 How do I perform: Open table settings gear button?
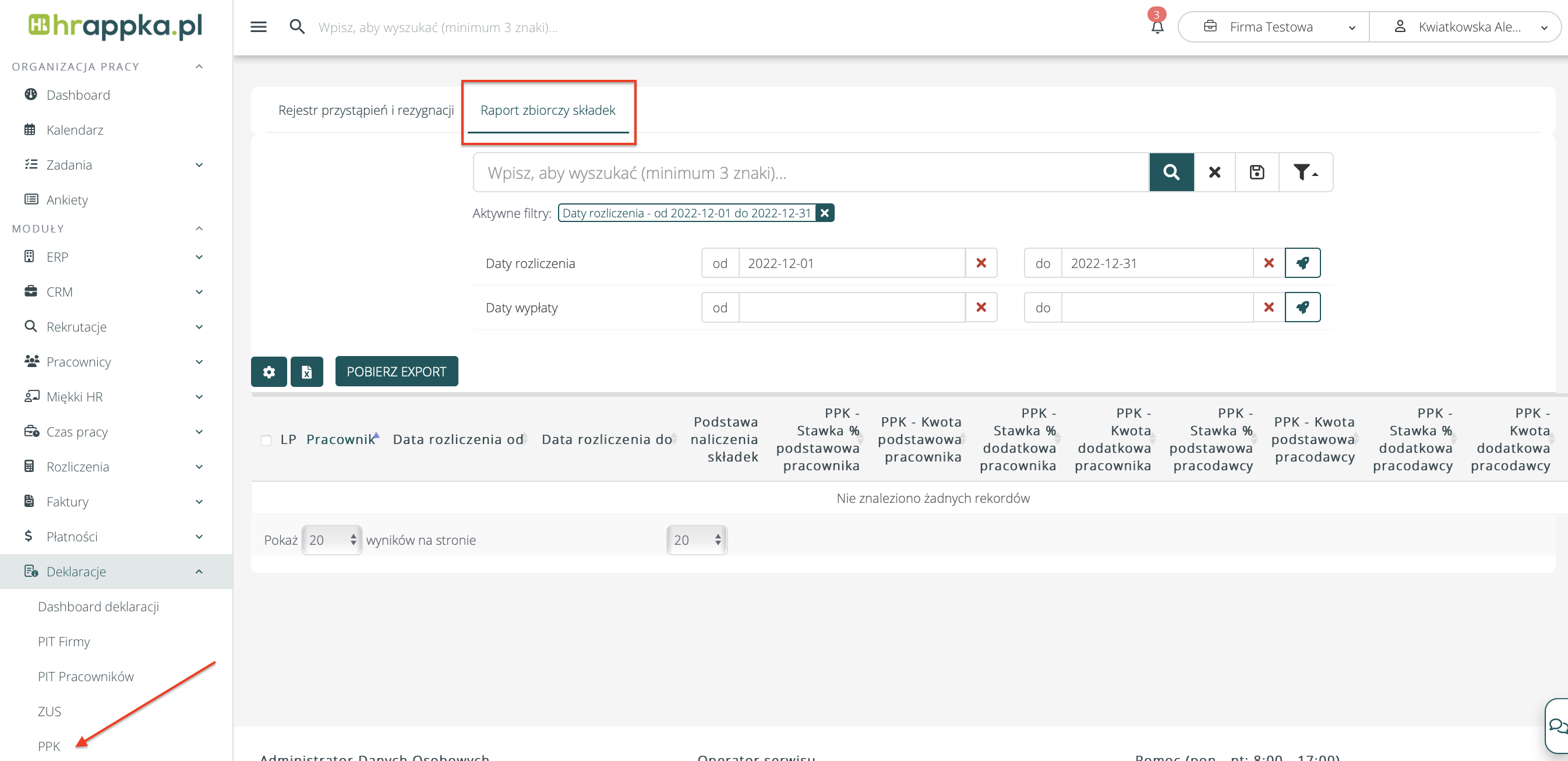click(269, 371)
